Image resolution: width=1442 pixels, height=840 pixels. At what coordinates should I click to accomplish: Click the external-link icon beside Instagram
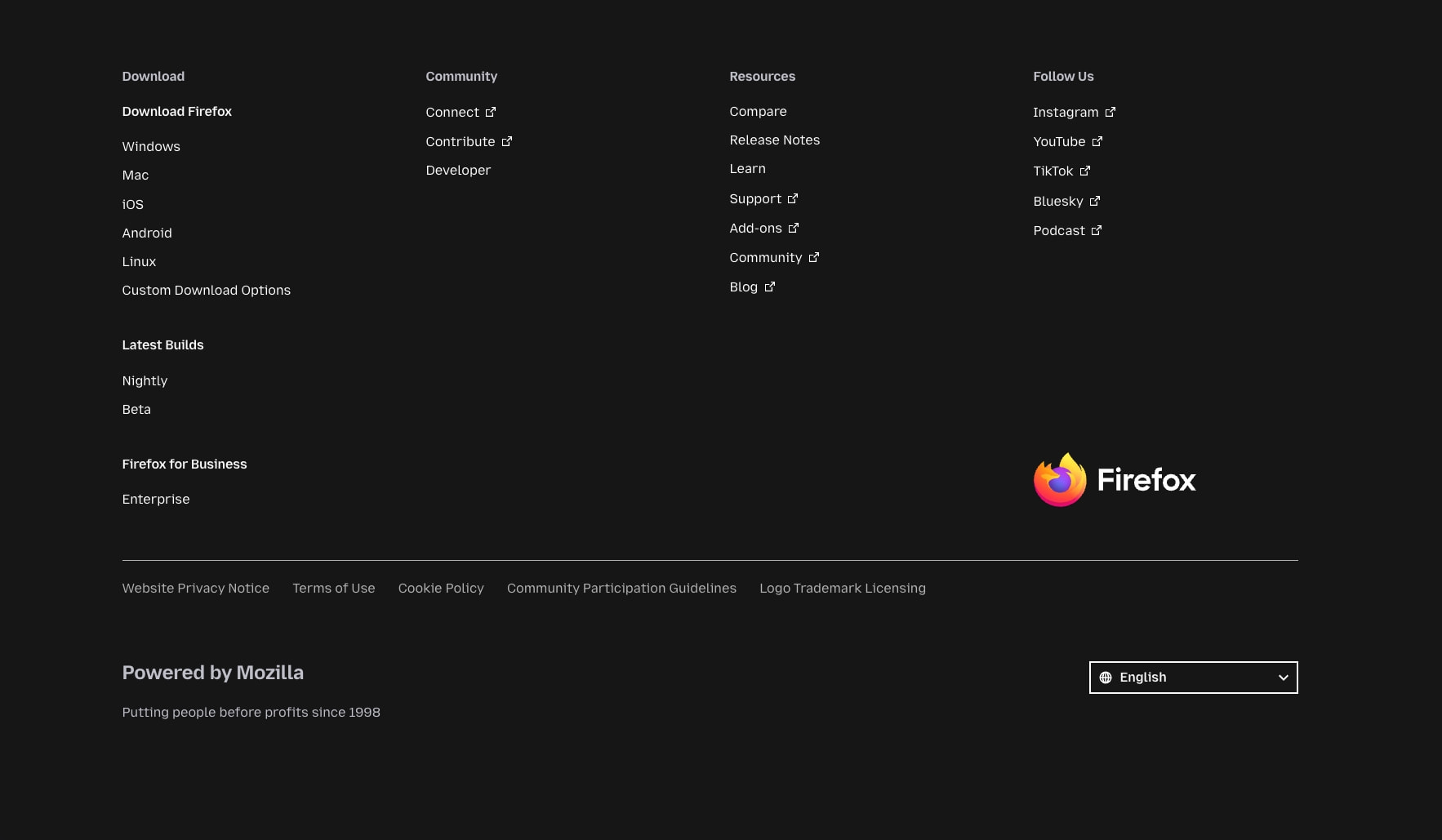click(1110, 112)
